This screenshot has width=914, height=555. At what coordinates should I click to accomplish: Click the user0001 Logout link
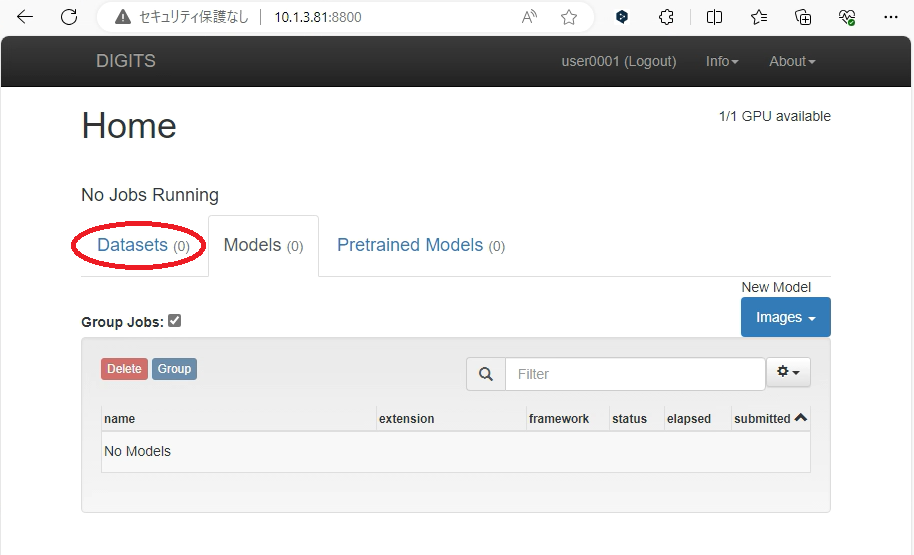pos(618,61)
